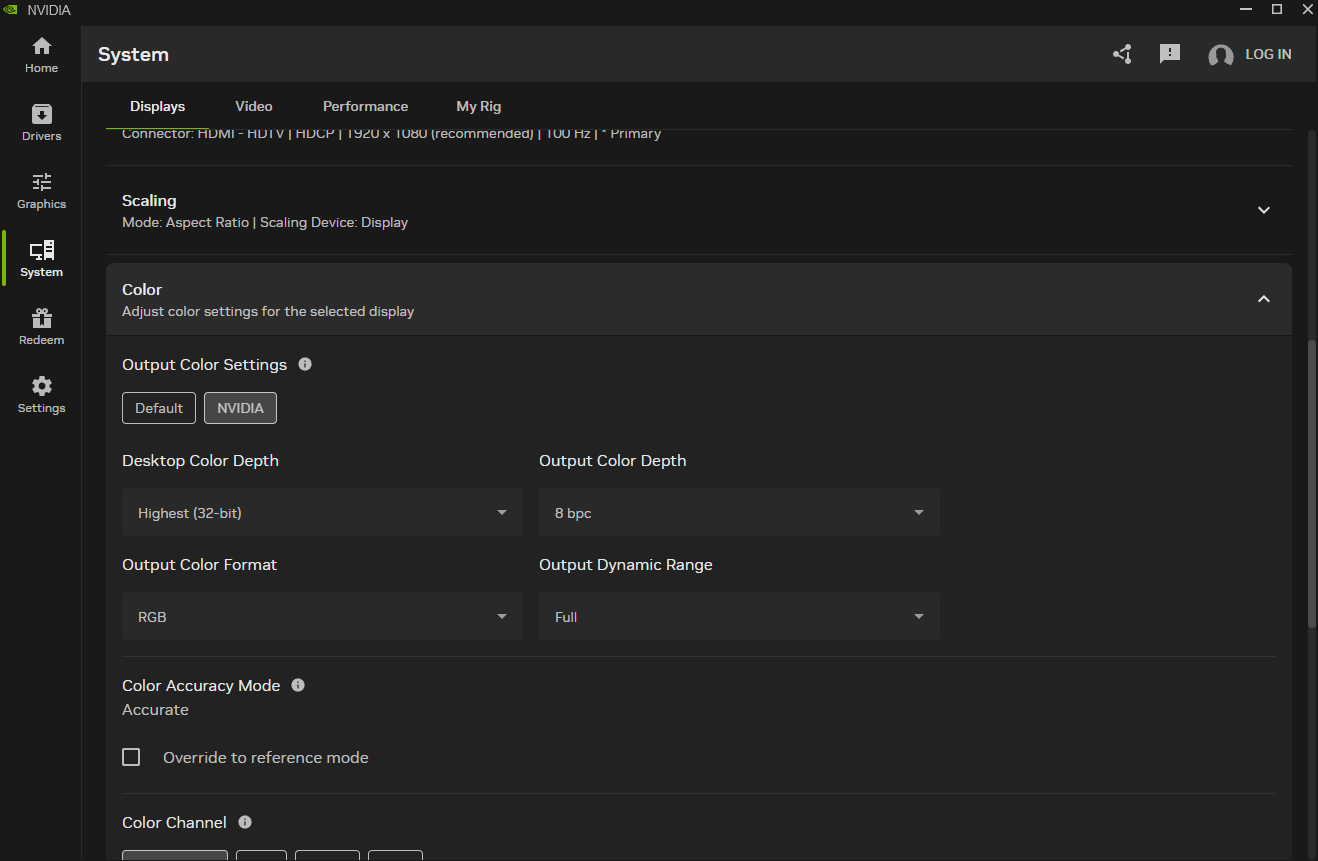Go to the Drivers sidebar icon

click(41, 123)
